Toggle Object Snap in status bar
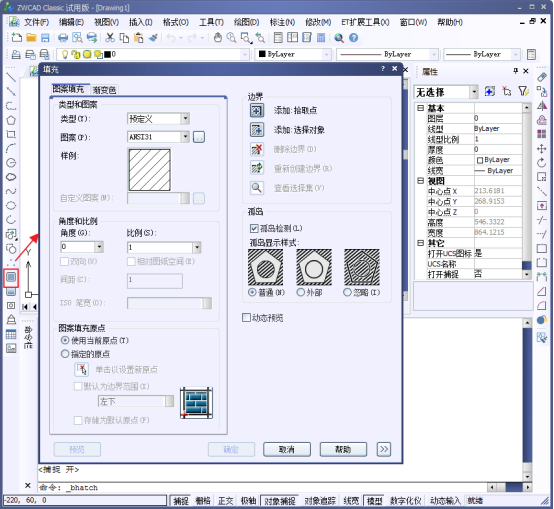This screenshot has width=554, height=509. pos(279,501)
